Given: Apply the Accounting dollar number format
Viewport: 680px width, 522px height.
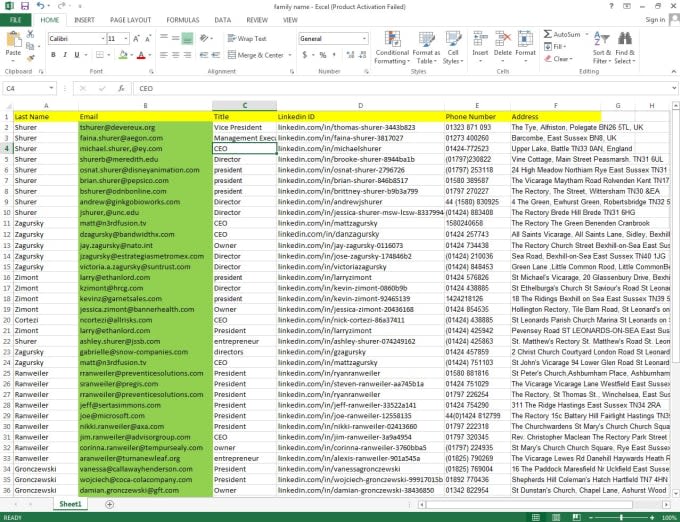Looking at the screenshot, I should tap(305, 55).
